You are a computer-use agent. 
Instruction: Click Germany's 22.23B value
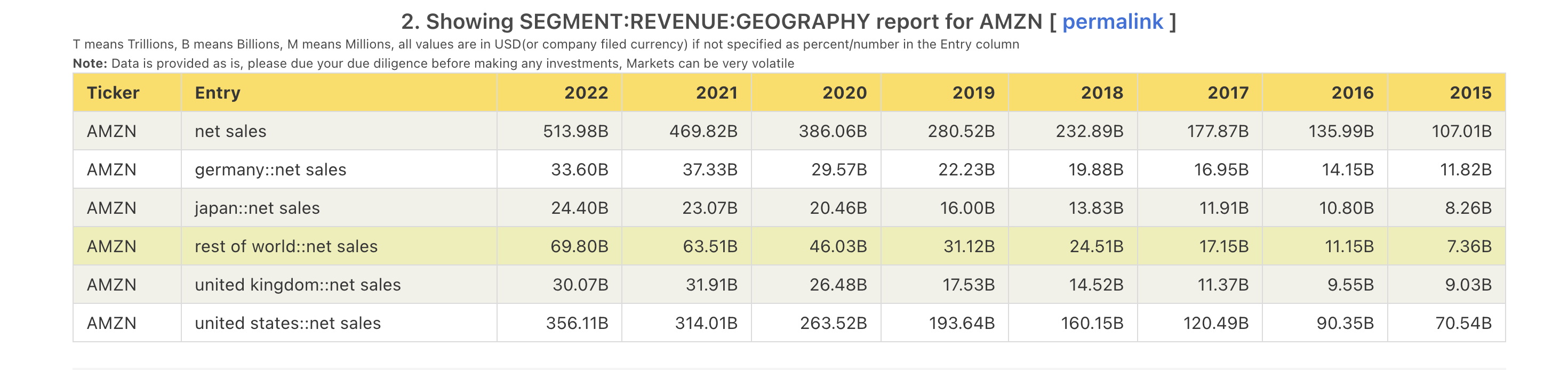(x=966, y=169)
